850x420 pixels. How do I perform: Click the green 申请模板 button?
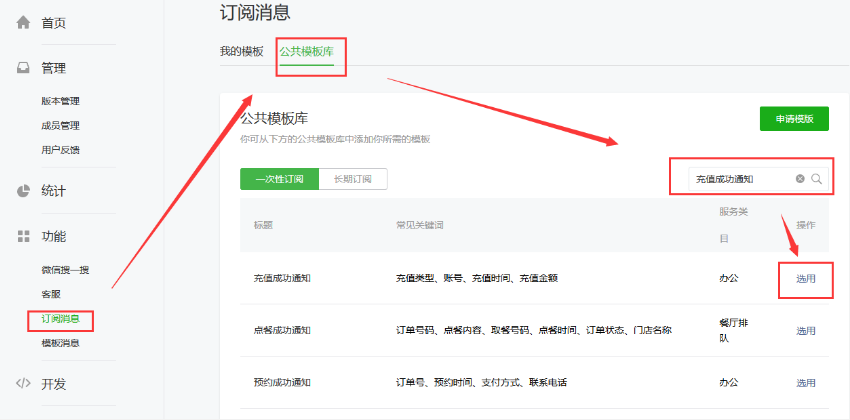(794, 119)
